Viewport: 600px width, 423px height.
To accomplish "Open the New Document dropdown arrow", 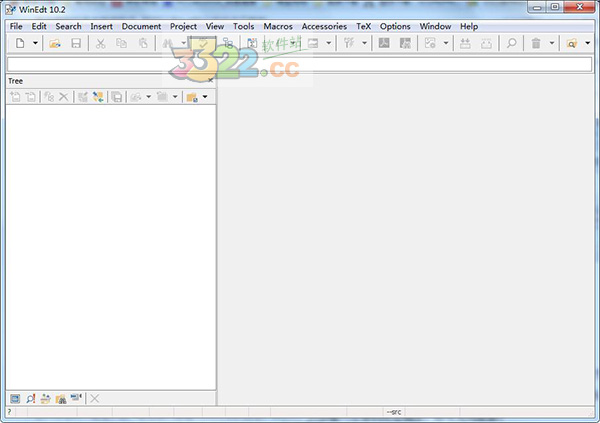I will pyautogui.click(x=35, y=43).
